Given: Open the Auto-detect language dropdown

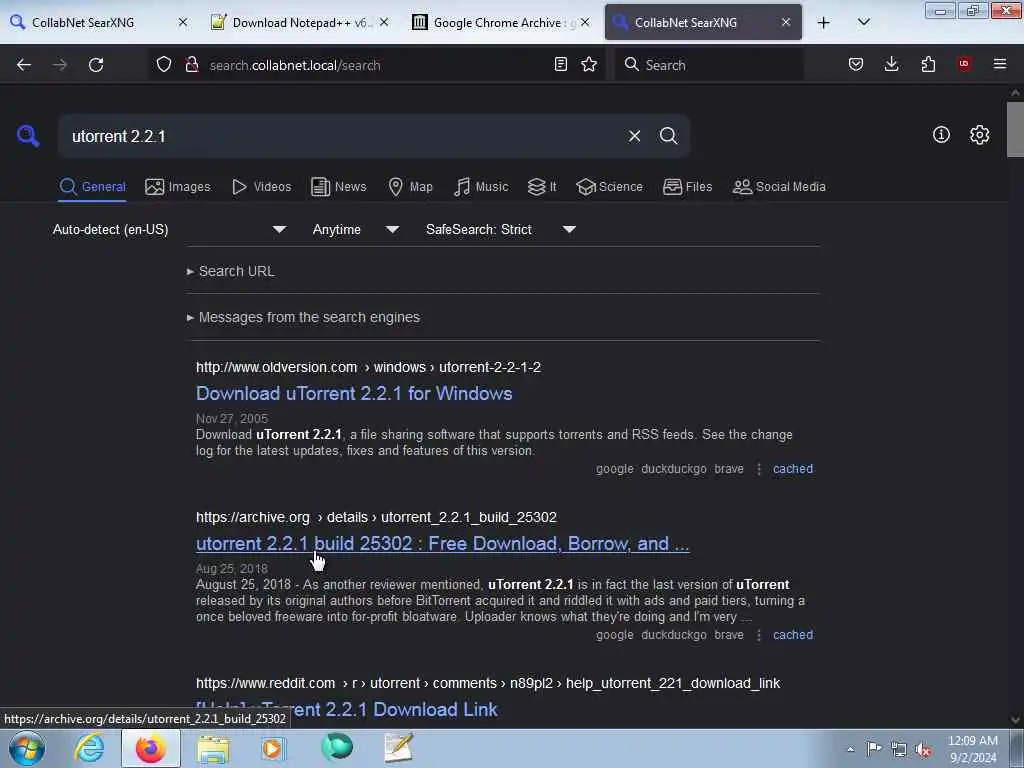Looking at the screenshot, I should [x=169, y=229].
